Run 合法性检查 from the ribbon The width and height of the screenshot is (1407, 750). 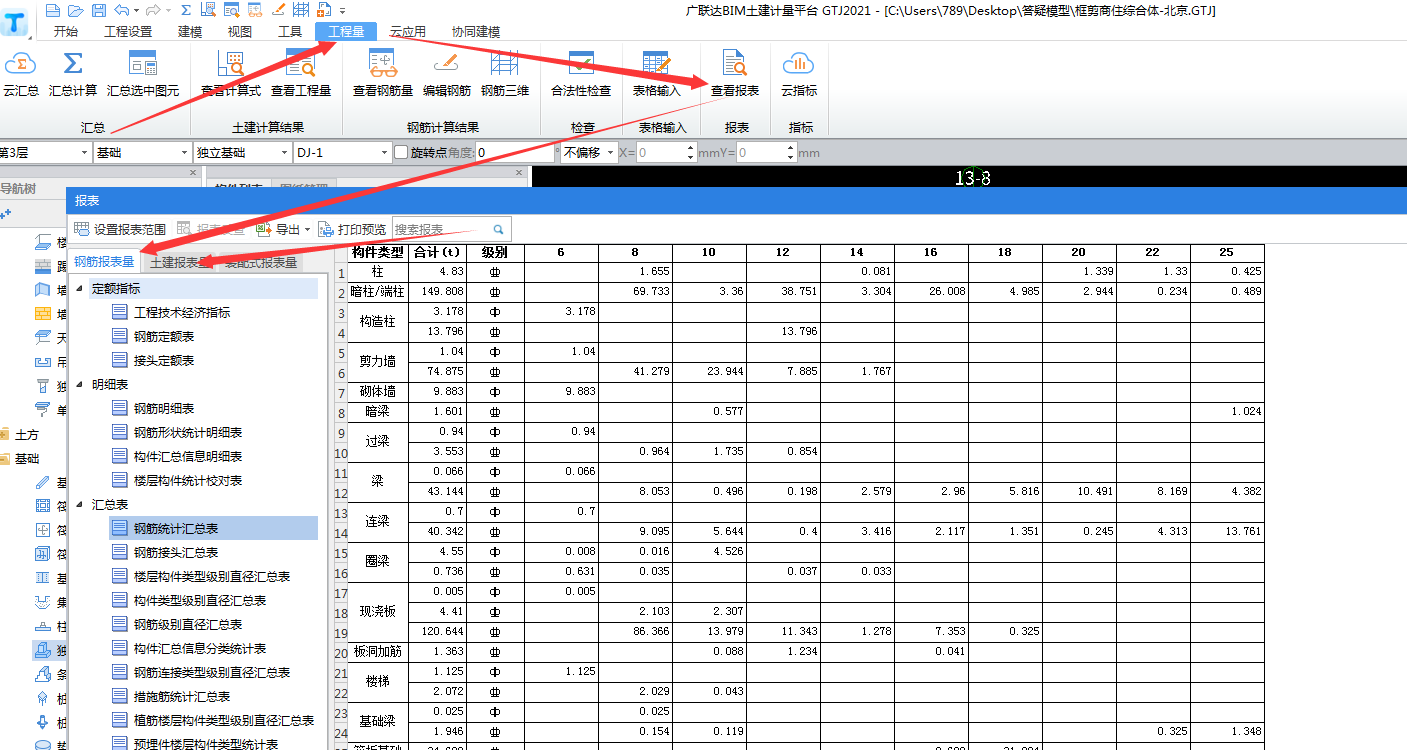[x=581, y=74]
